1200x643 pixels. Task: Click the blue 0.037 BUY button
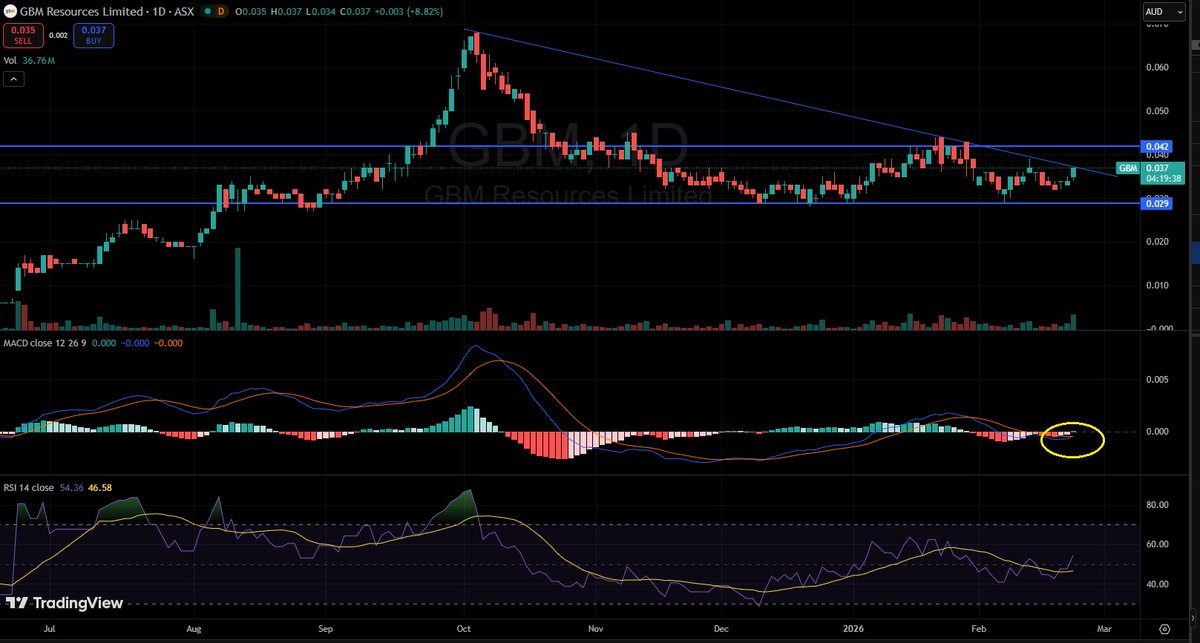(92, 37)
